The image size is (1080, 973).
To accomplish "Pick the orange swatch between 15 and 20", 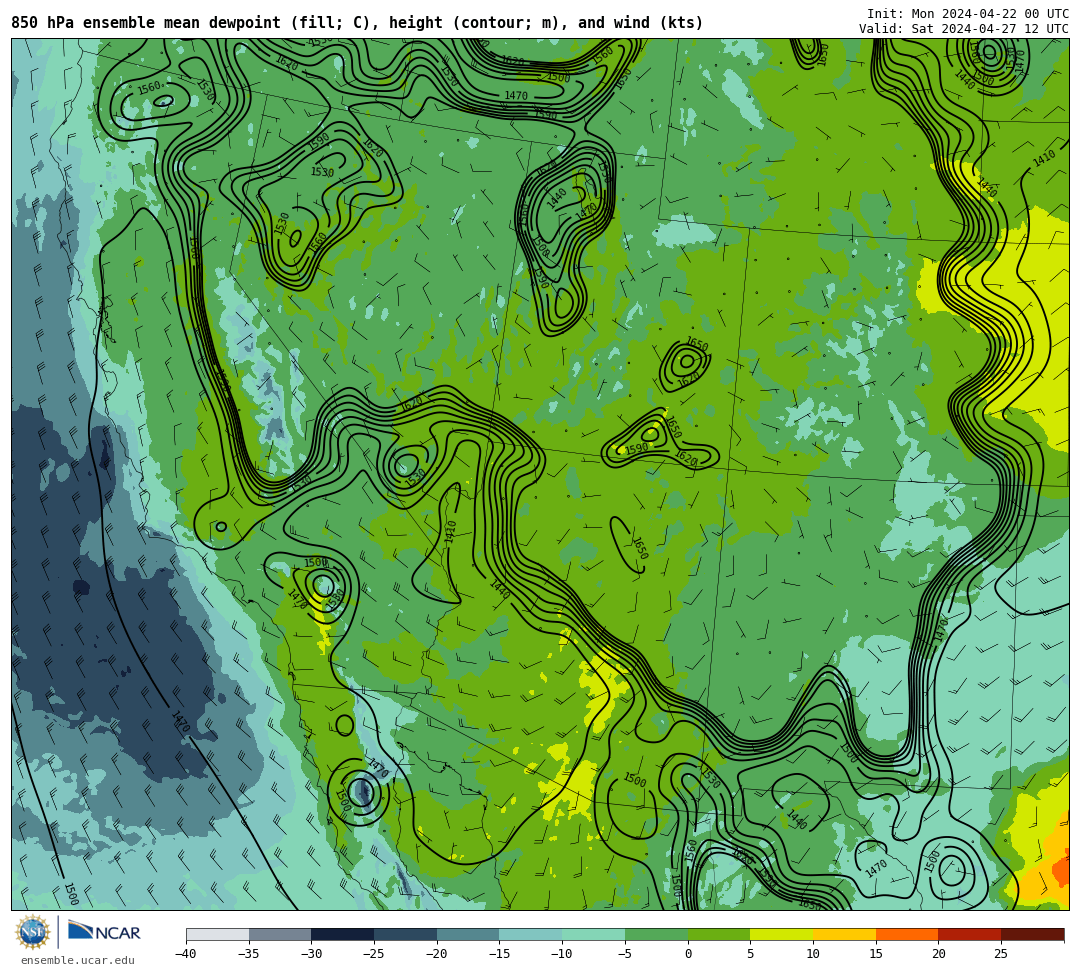I will point(907,934).
